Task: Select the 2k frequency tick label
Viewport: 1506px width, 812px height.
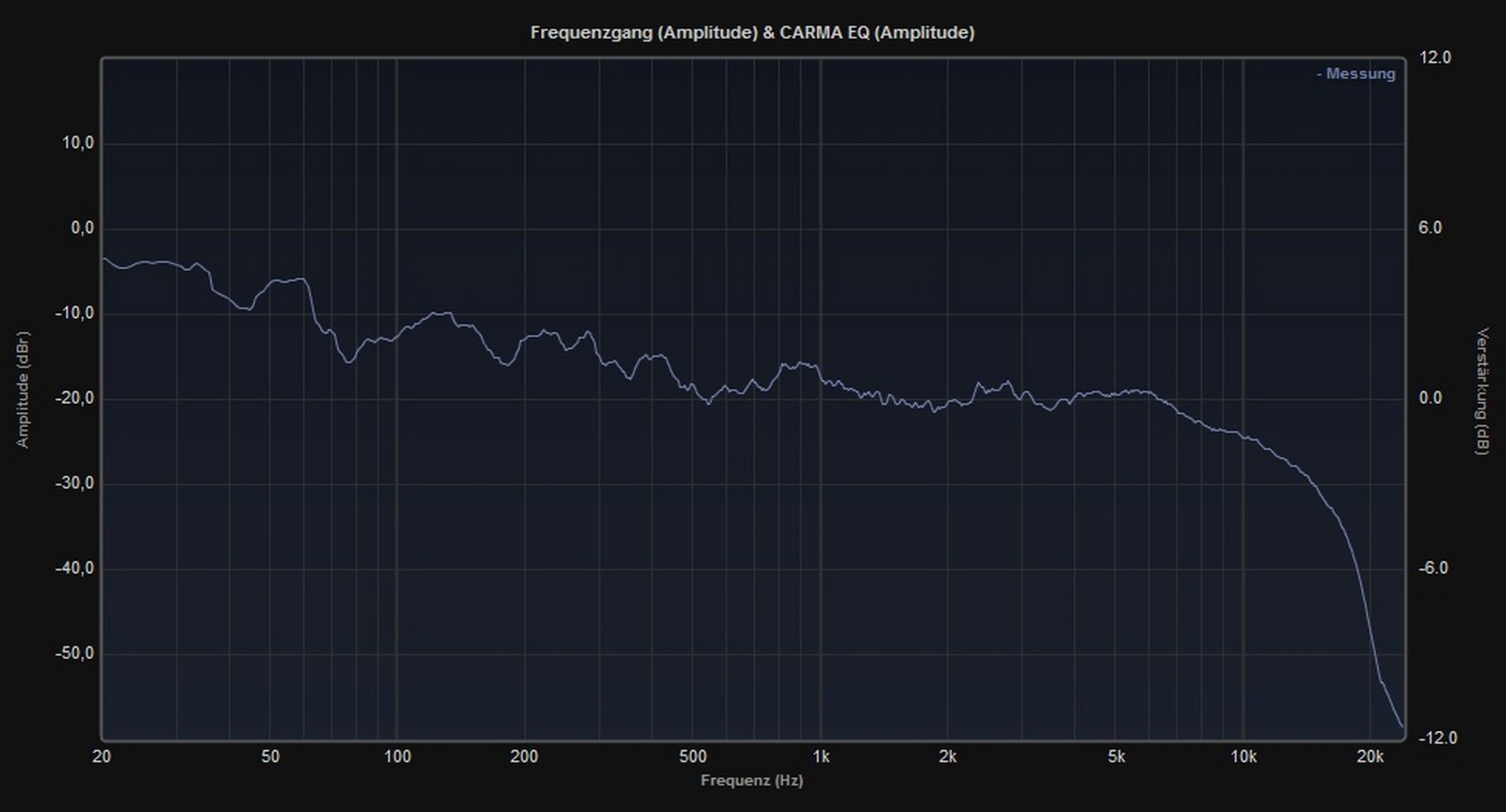Action: click(948, 757)
